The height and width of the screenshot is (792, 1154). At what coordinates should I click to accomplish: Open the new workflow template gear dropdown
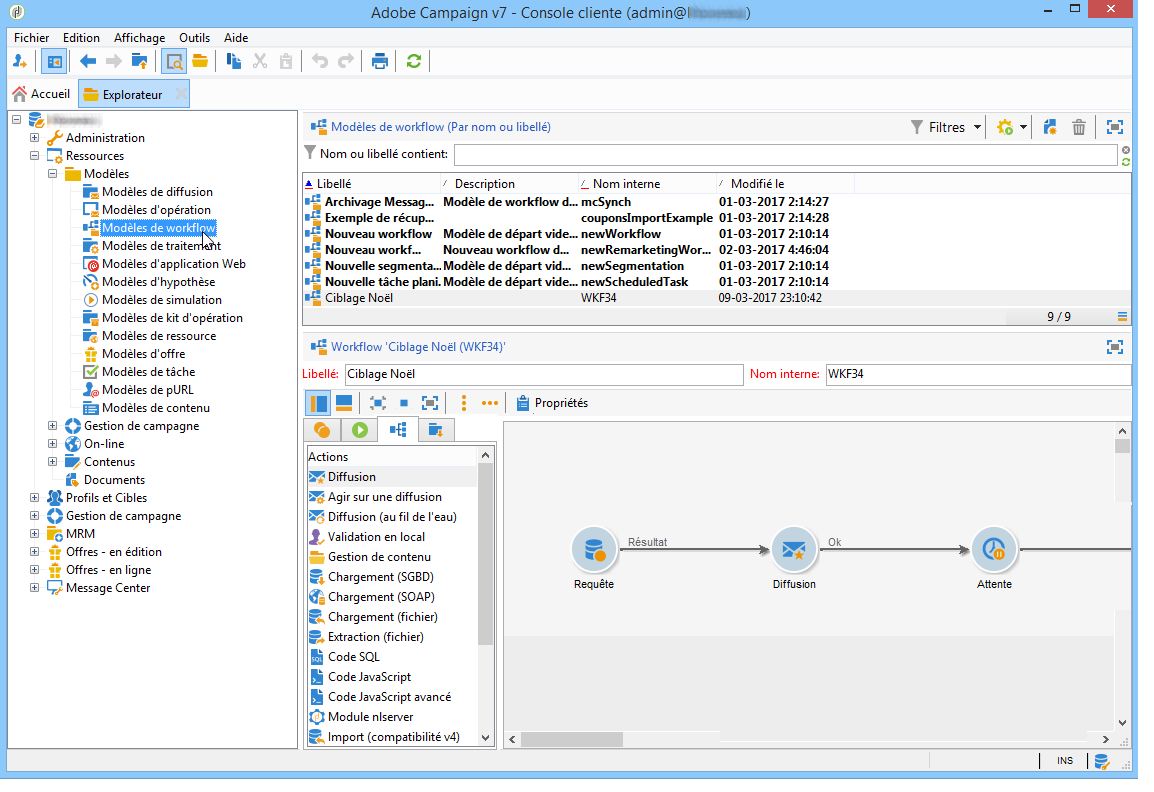tap(1012, 127)
